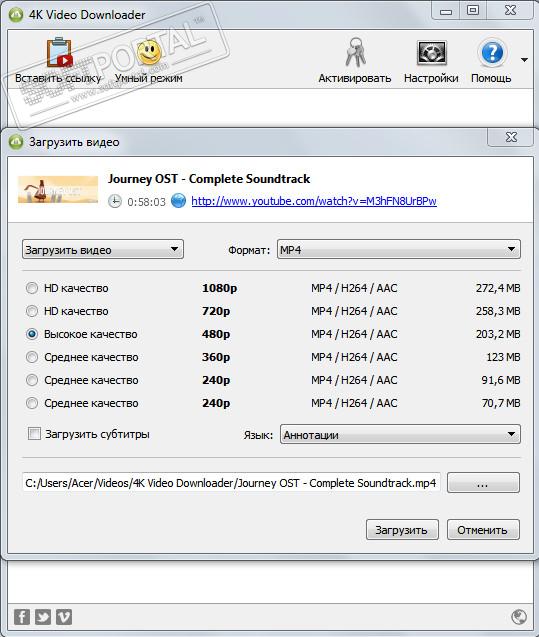The width and height of the screenshot is (539, 637).
Task: Select HD качество 720p radio button
Action: coord(32,311)
